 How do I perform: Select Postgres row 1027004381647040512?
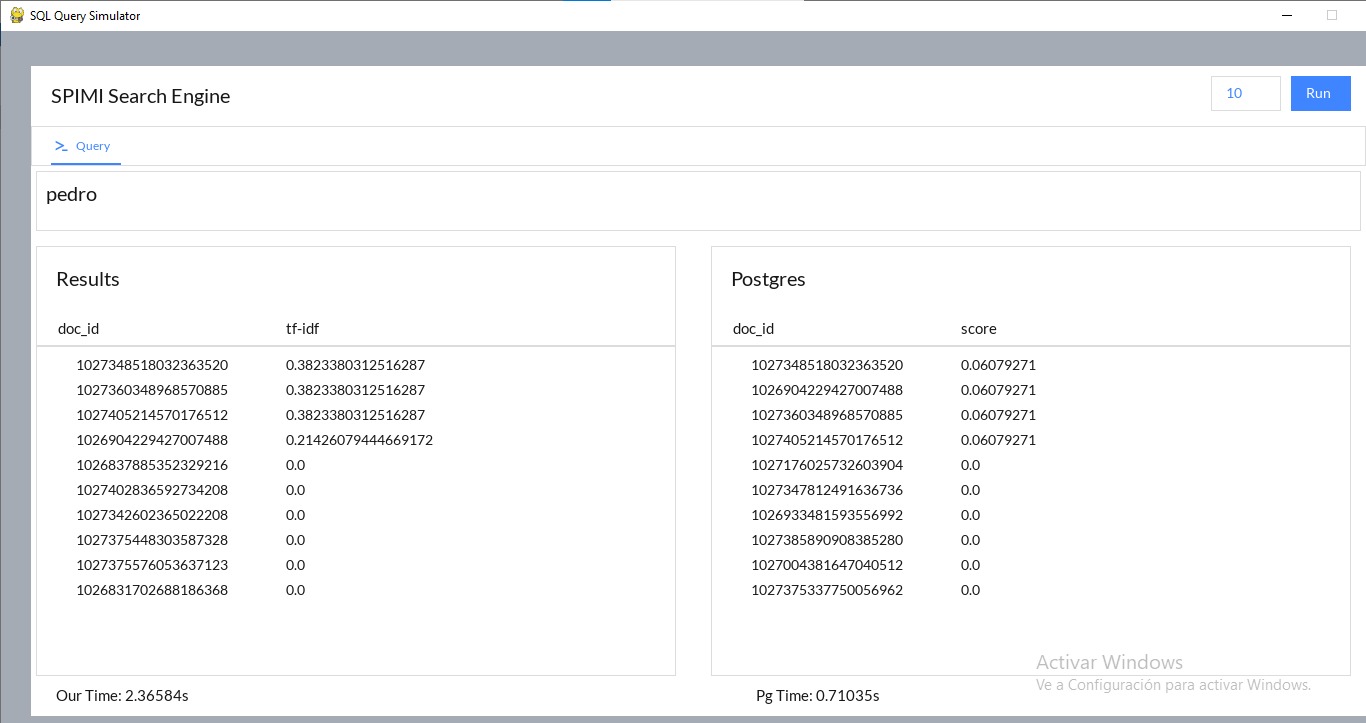click(x=1031, y=565)
